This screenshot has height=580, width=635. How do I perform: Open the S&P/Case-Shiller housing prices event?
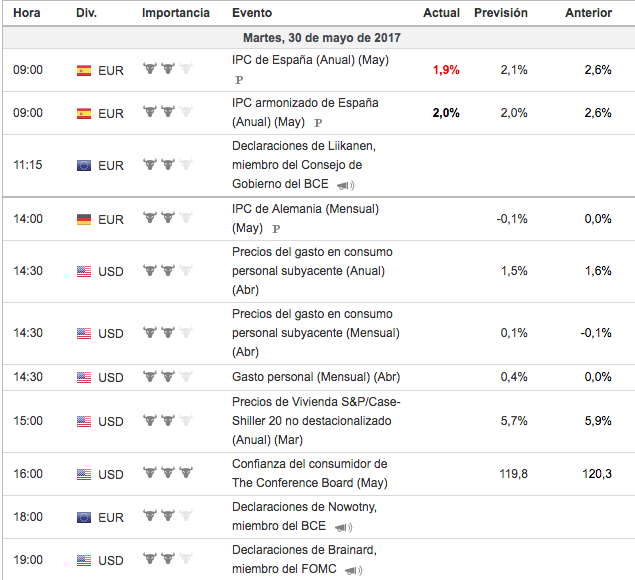coord(315,421)
